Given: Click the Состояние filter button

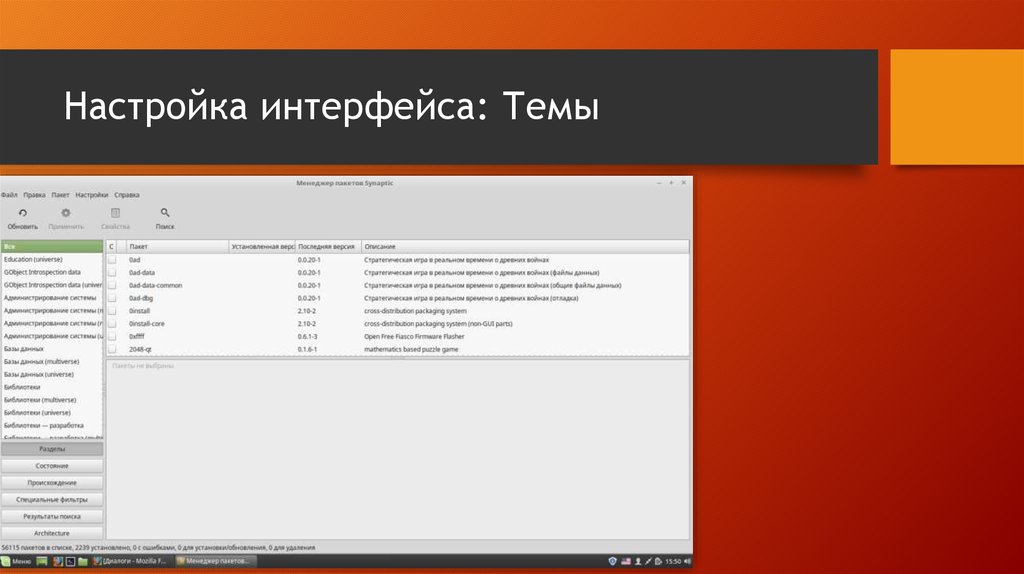Looking at the screenshot, I should tap(52, 466).
